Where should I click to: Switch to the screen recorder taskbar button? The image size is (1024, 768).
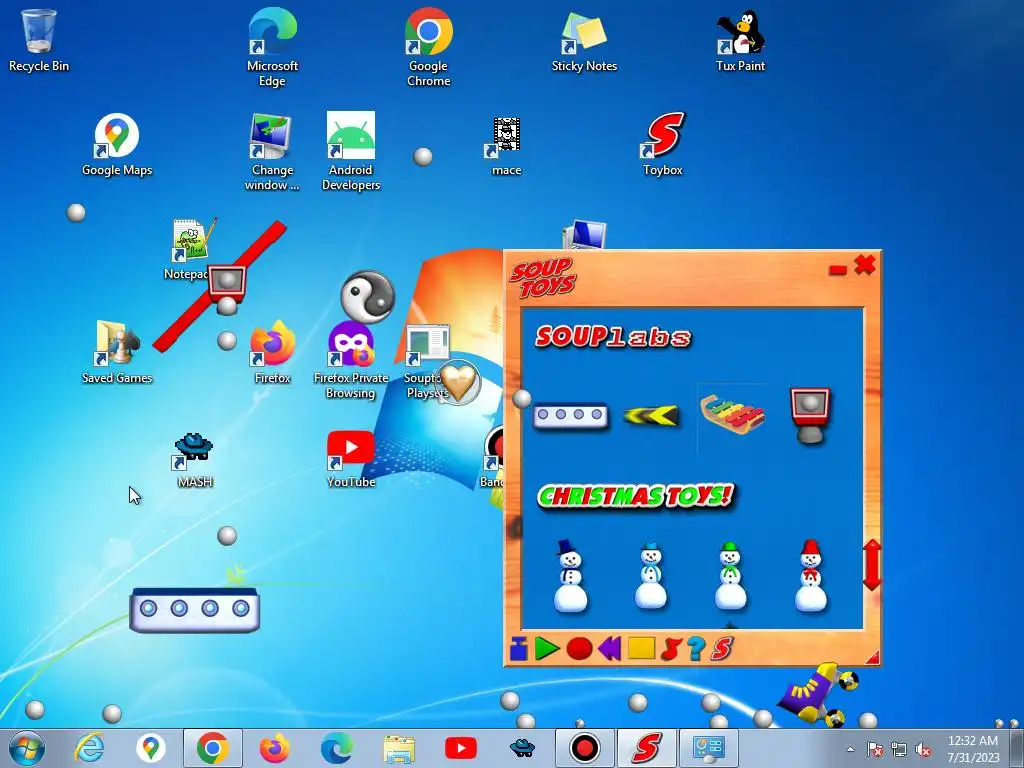click(x=584, y=748)
